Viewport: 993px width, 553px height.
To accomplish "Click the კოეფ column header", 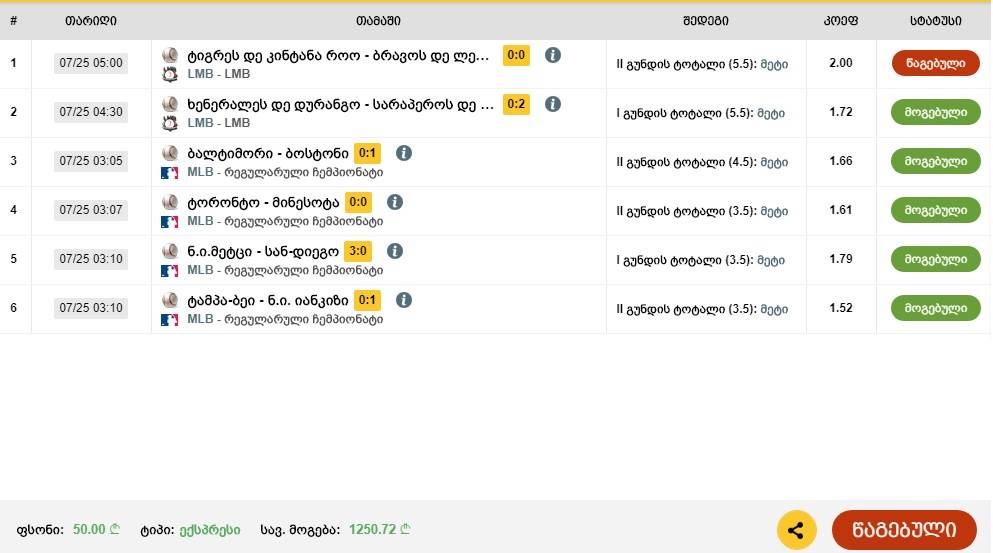I will coord(840,21).
